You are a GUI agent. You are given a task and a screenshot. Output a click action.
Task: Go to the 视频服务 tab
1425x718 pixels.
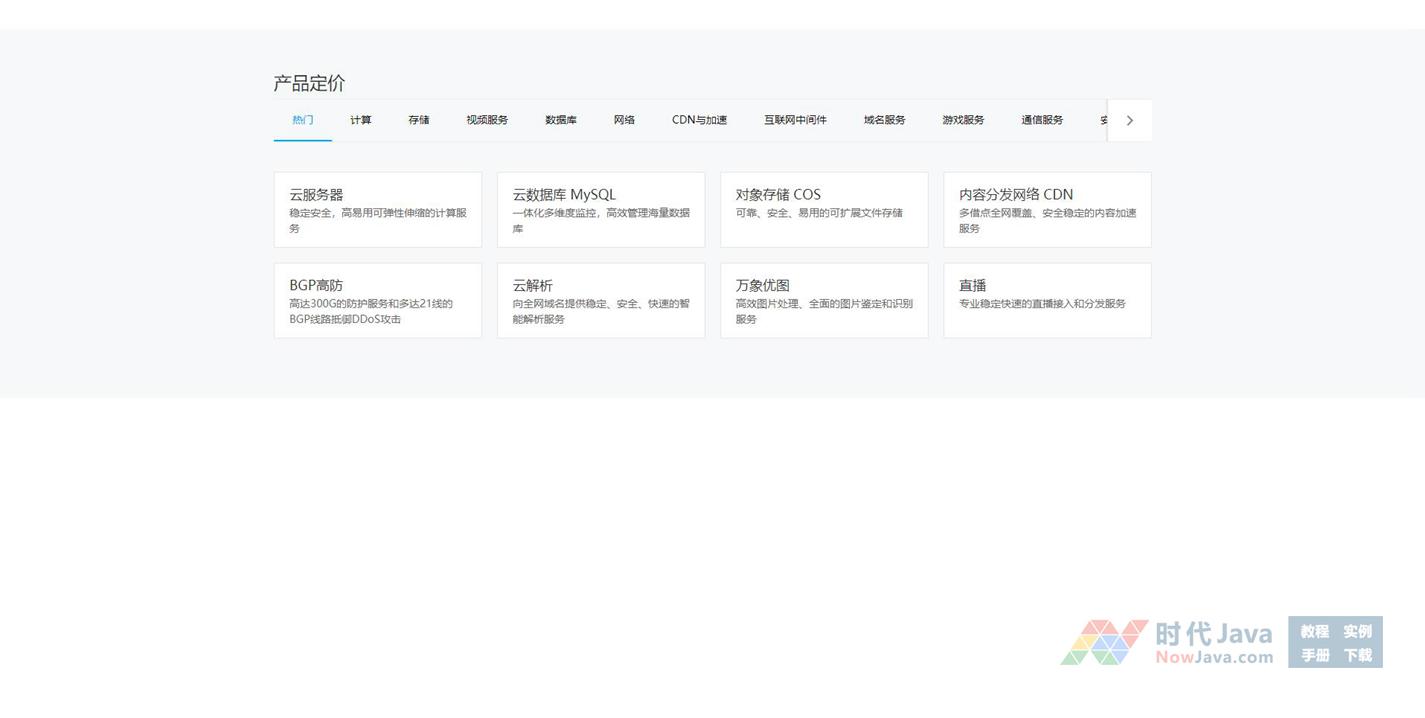pos(487,120)
